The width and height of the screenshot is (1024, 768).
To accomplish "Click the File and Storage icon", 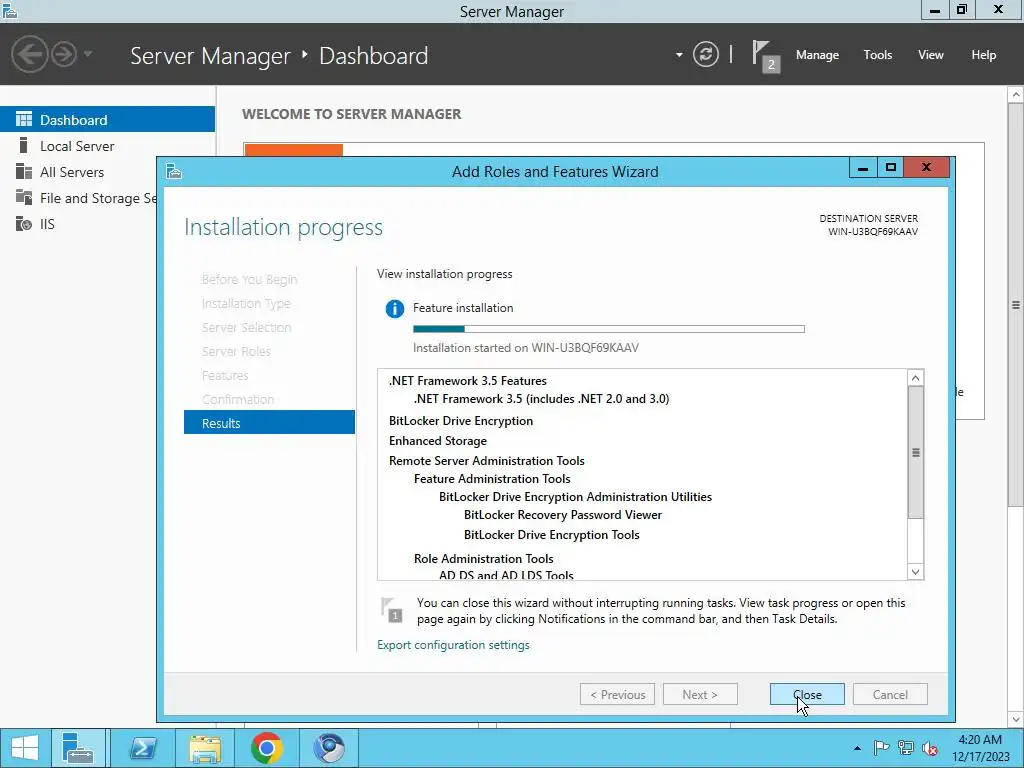I will pyautogui.click(x=24, y=197).
